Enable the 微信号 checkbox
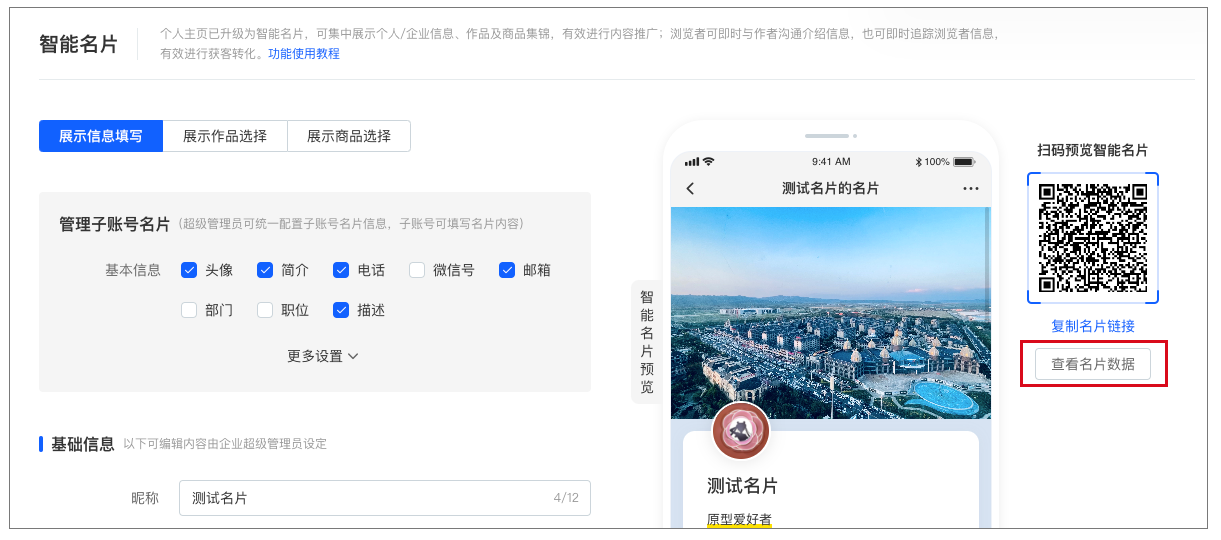The height and width of the screenshot is (540, 1221). point(417,270)
